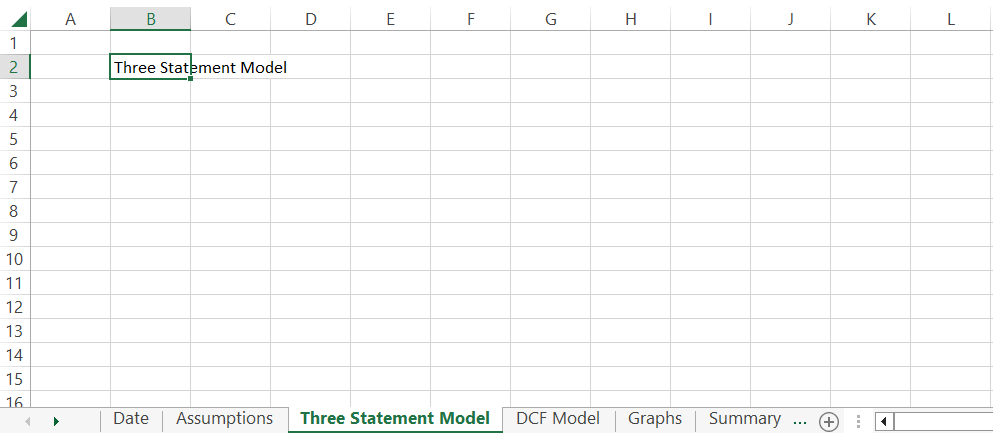Show more sheet tabs via ellipsis
The image size is (993, 433).
(799, 420)
